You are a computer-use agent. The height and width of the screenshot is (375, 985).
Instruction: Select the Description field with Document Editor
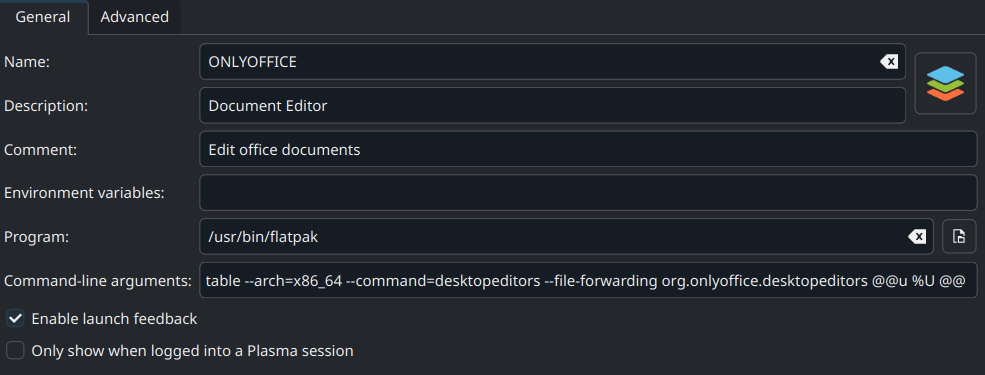click(x=552, y=106)
